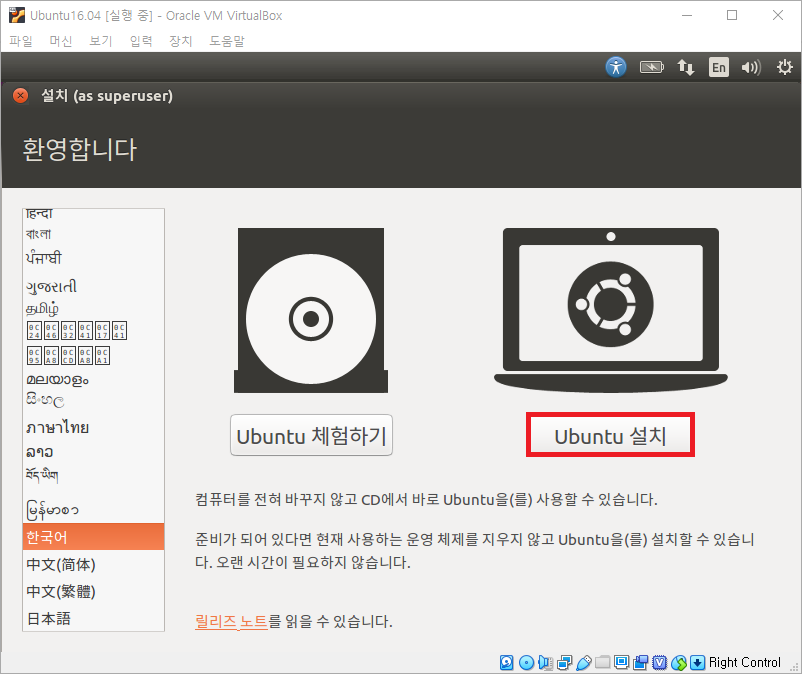This screenshot has width=802, height=674.
Task: Click the host key arrow icon
Action: pos(697,662)
